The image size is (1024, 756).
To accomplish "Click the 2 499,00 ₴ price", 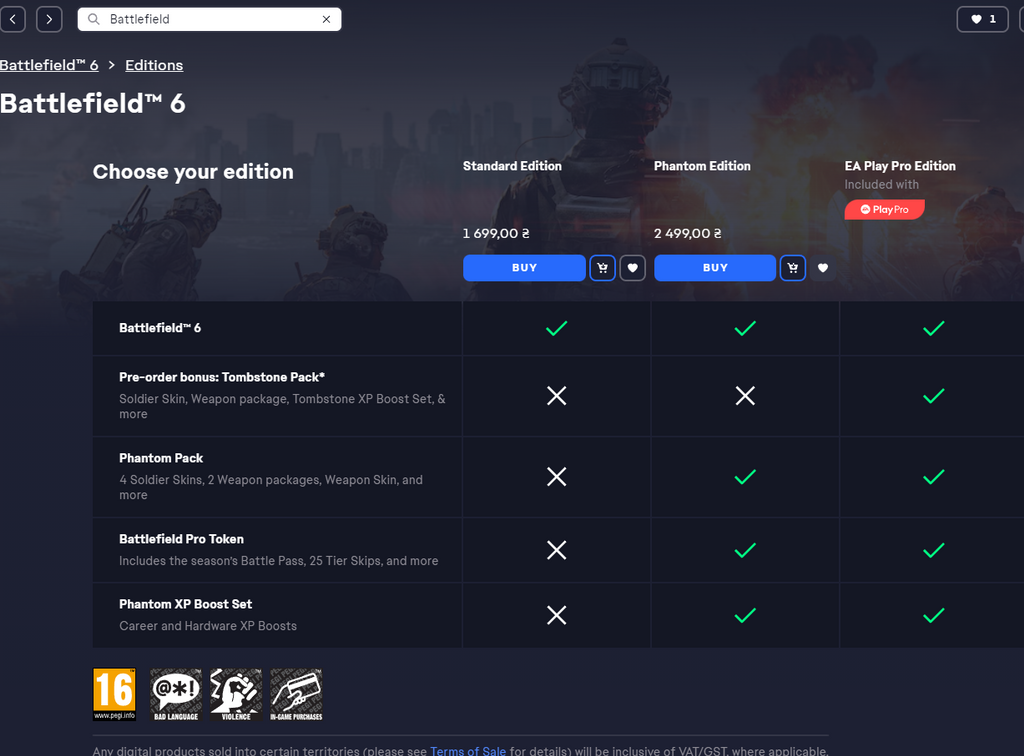I will (687, 233).
